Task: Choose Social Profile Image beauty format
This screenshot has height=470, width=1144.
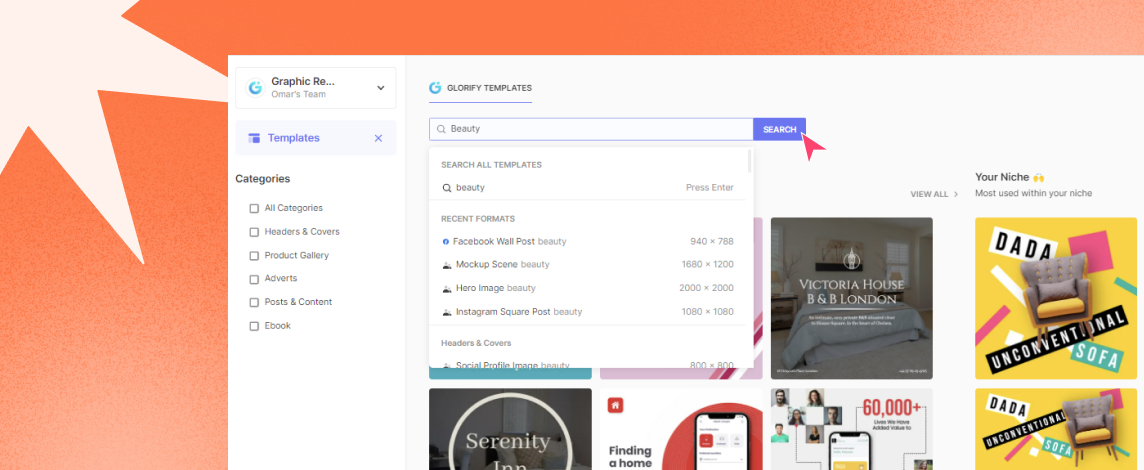Action: pos(588,364)
